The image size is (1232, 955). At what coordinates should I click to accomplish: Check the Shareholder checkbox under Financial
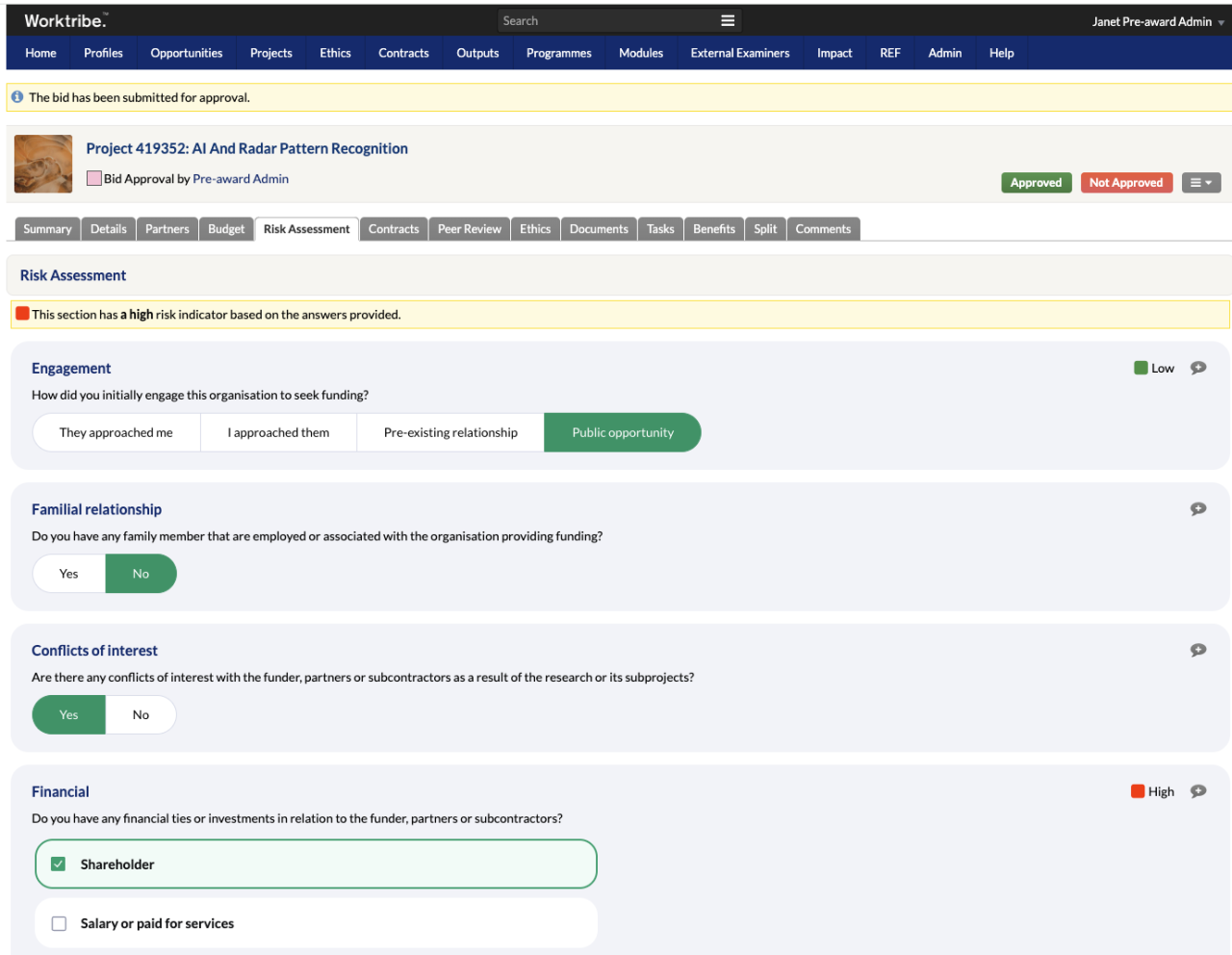(x=58, y=864)
